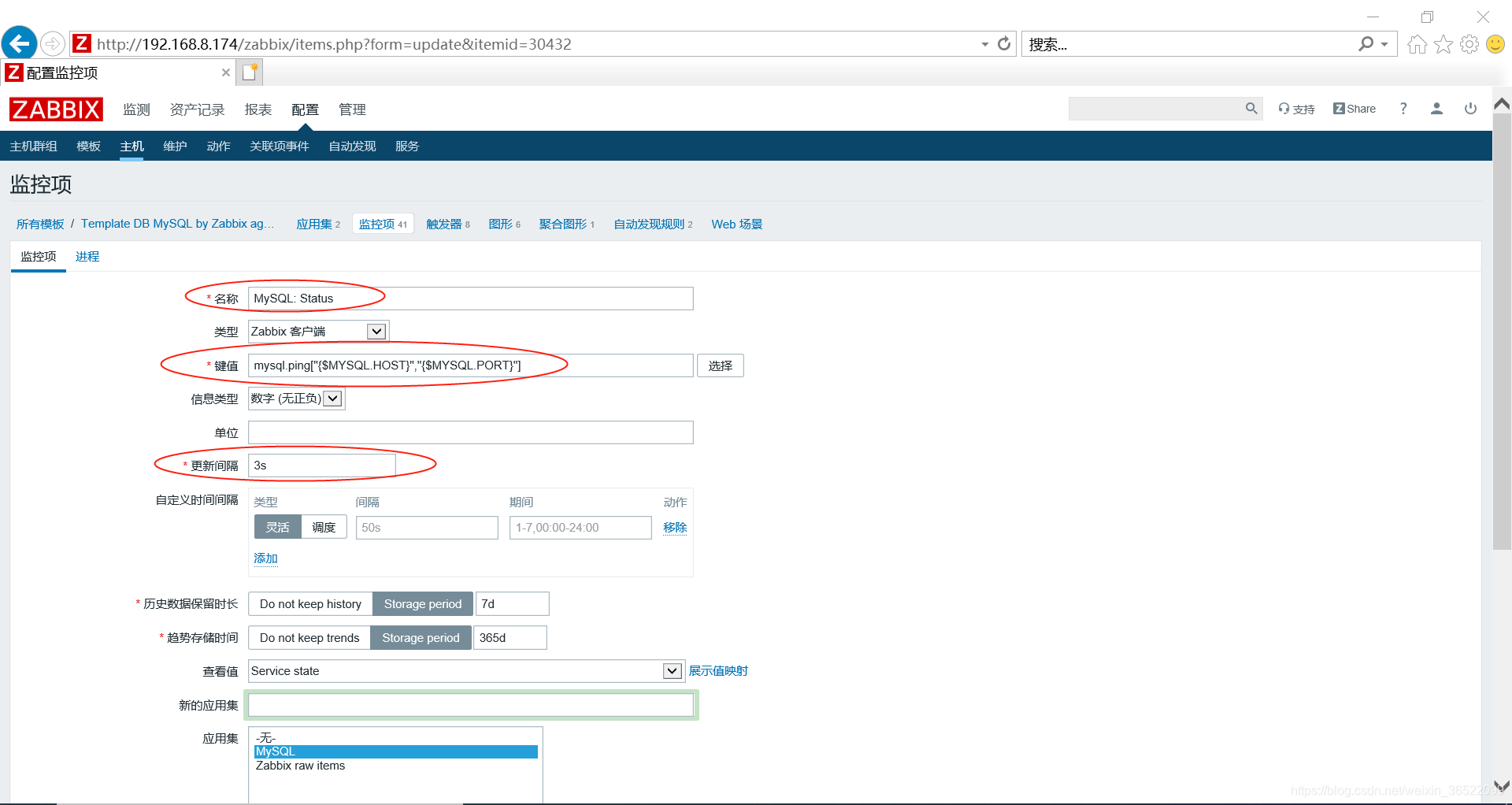Open the 信息类型 dropdown
The height and width of the screenshot is (805, 1512).
pyautogui.click(x=296, y=399)
